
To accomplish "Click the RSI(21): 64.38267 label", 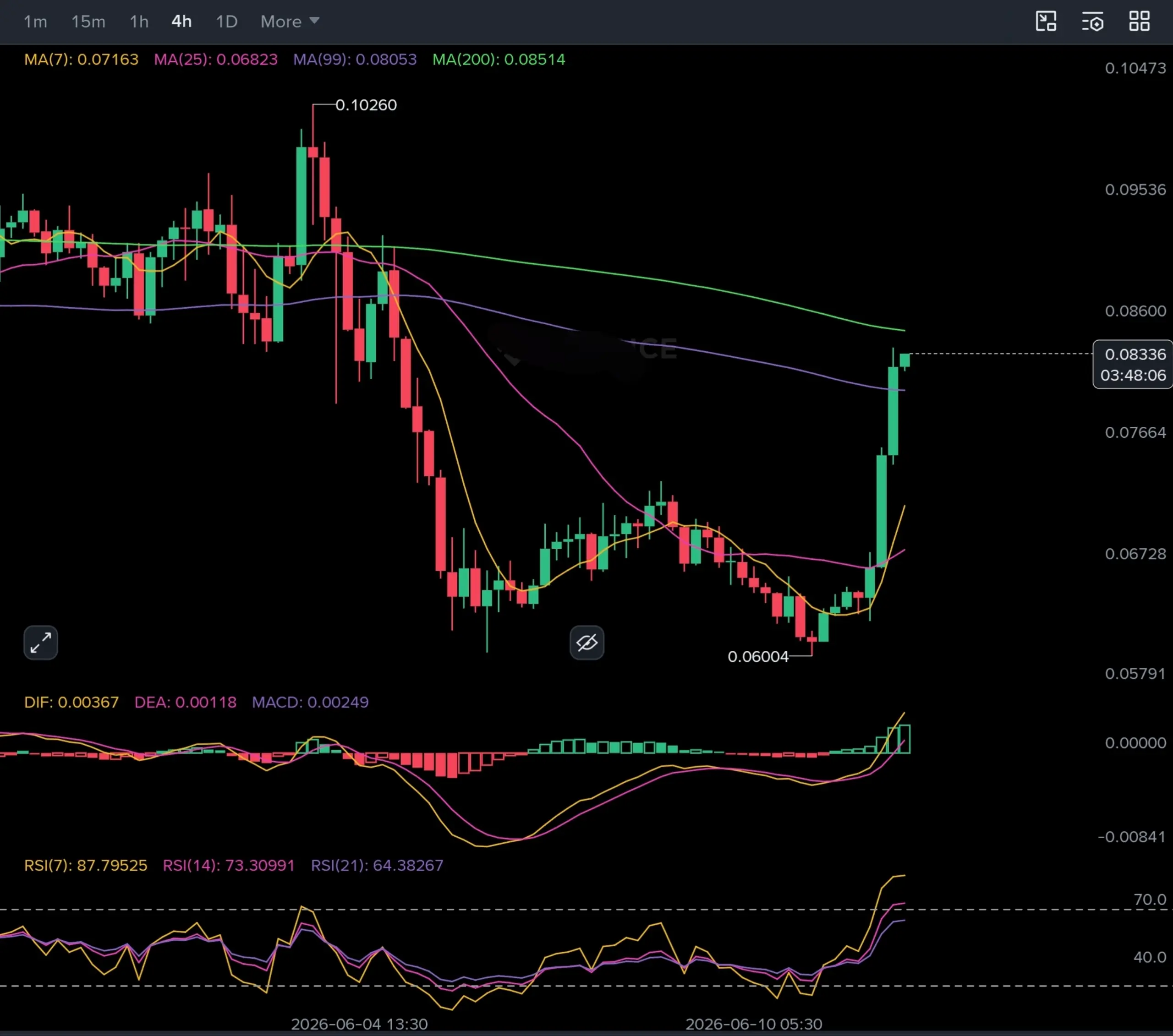I will [x=377, y=865].
